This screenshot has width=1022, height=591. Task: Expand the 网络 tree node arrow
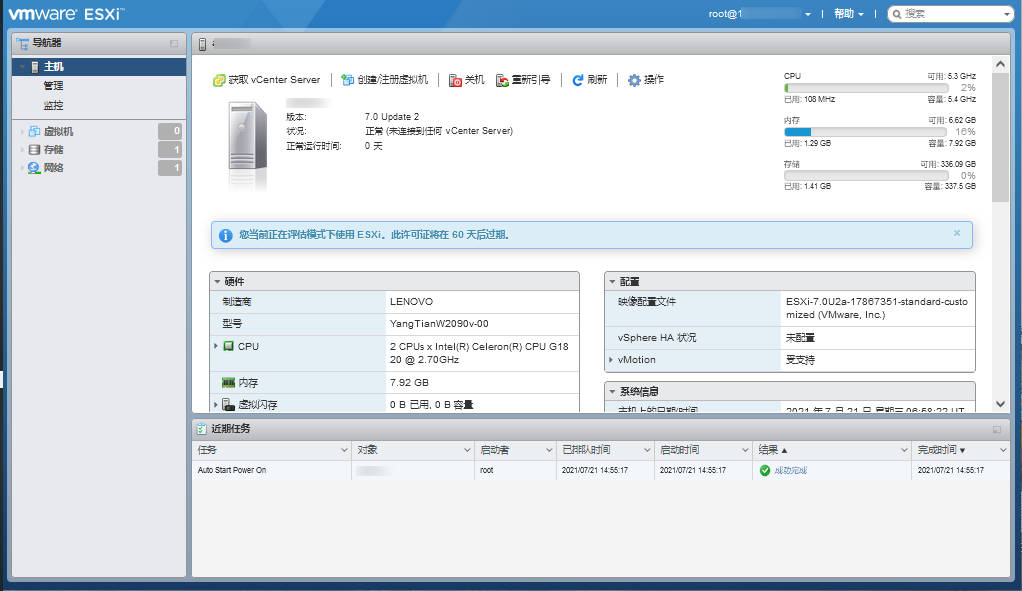coord(22,168)
